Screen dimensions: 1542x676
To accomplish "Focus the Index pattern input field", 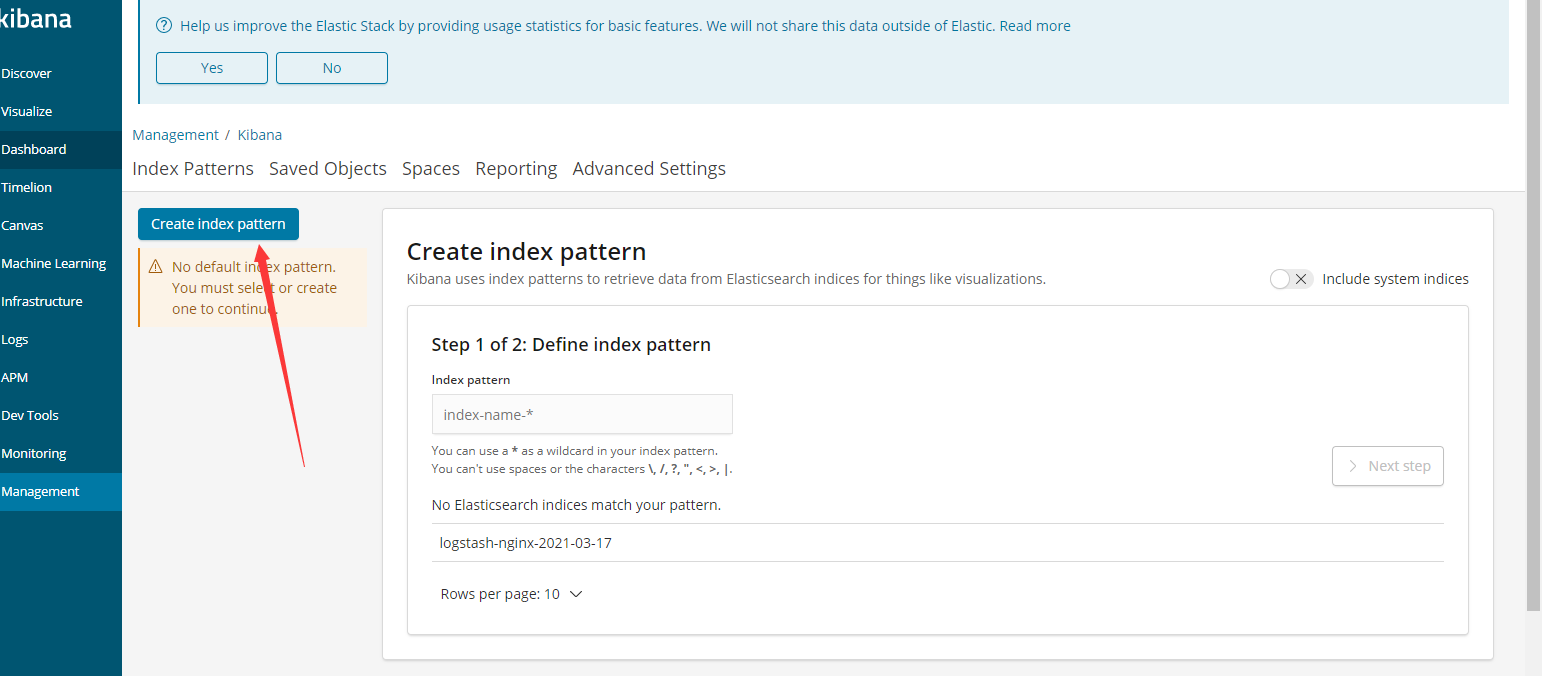I will (x=582, y=414).
